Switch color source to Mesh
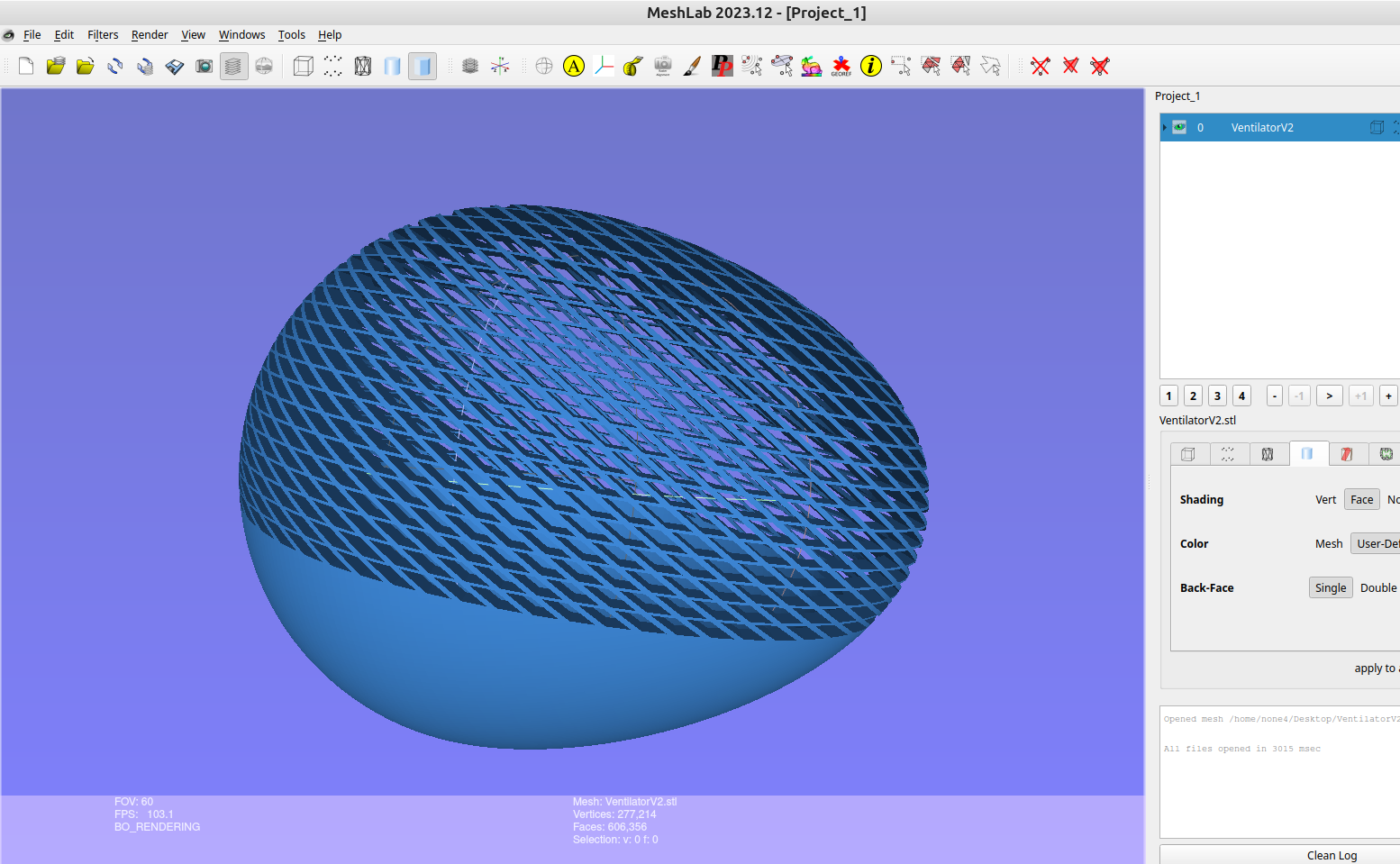1400x864 pixels. tap(1329, 543)
